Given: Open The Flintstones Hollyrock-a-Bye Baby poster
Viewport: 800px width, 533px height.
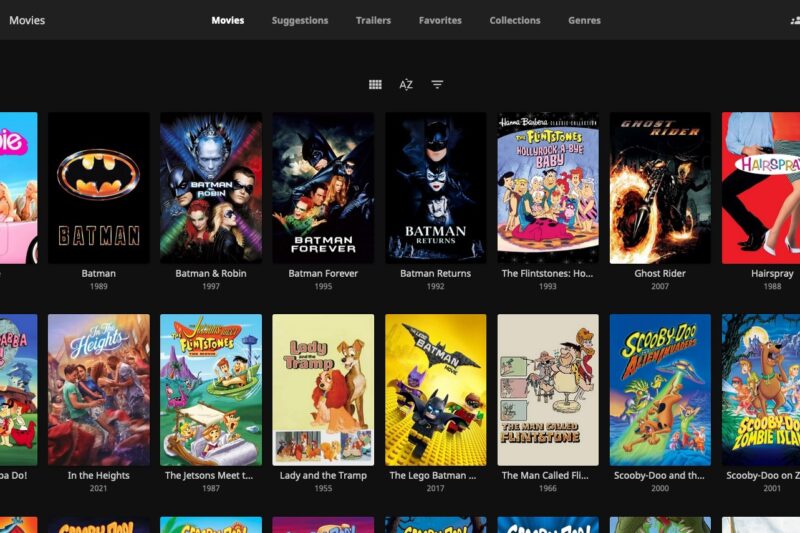Looking at the screenshot, I should coord(548,188).
